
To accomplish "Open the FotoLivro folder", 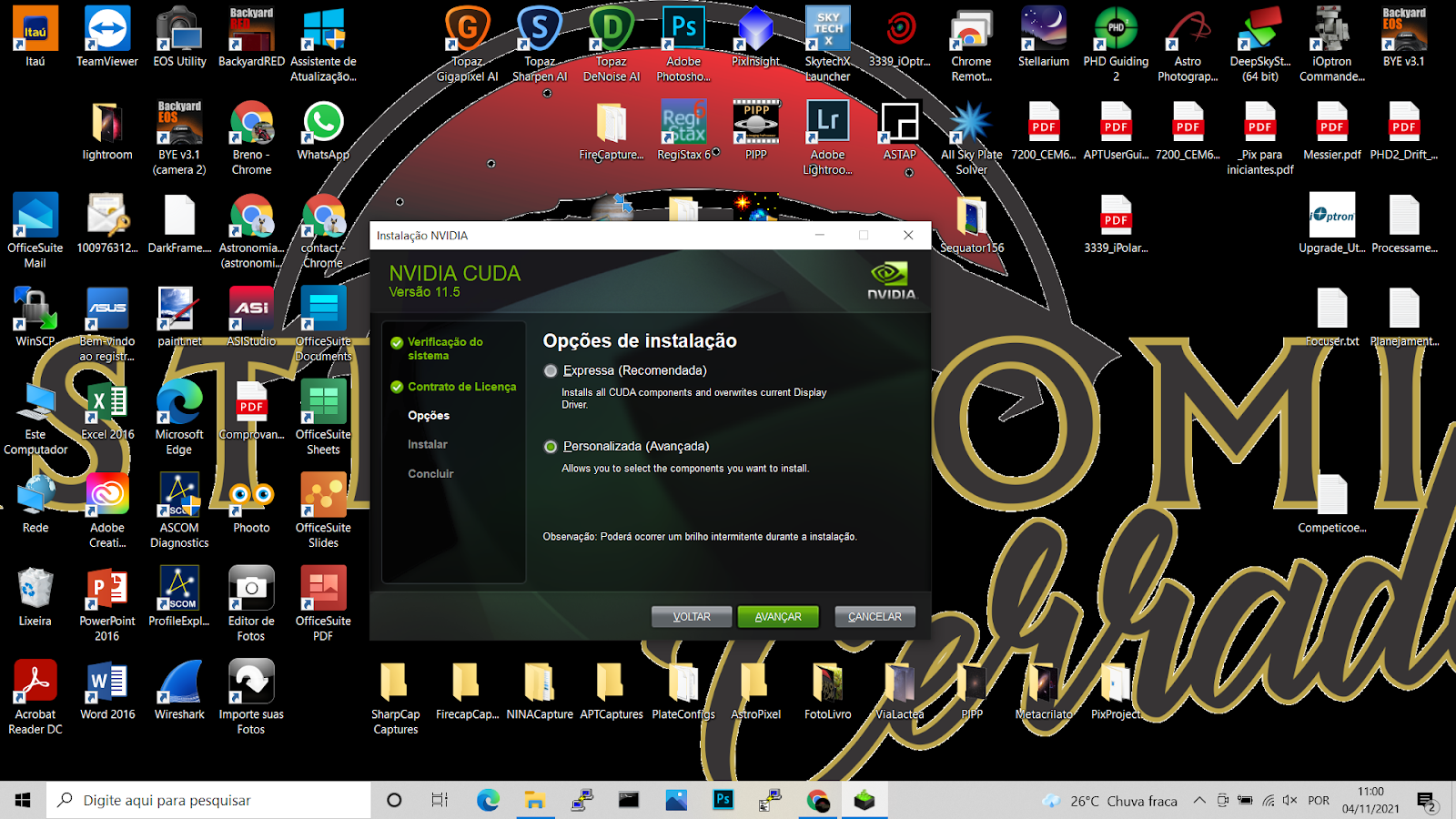I will point(828,690).
